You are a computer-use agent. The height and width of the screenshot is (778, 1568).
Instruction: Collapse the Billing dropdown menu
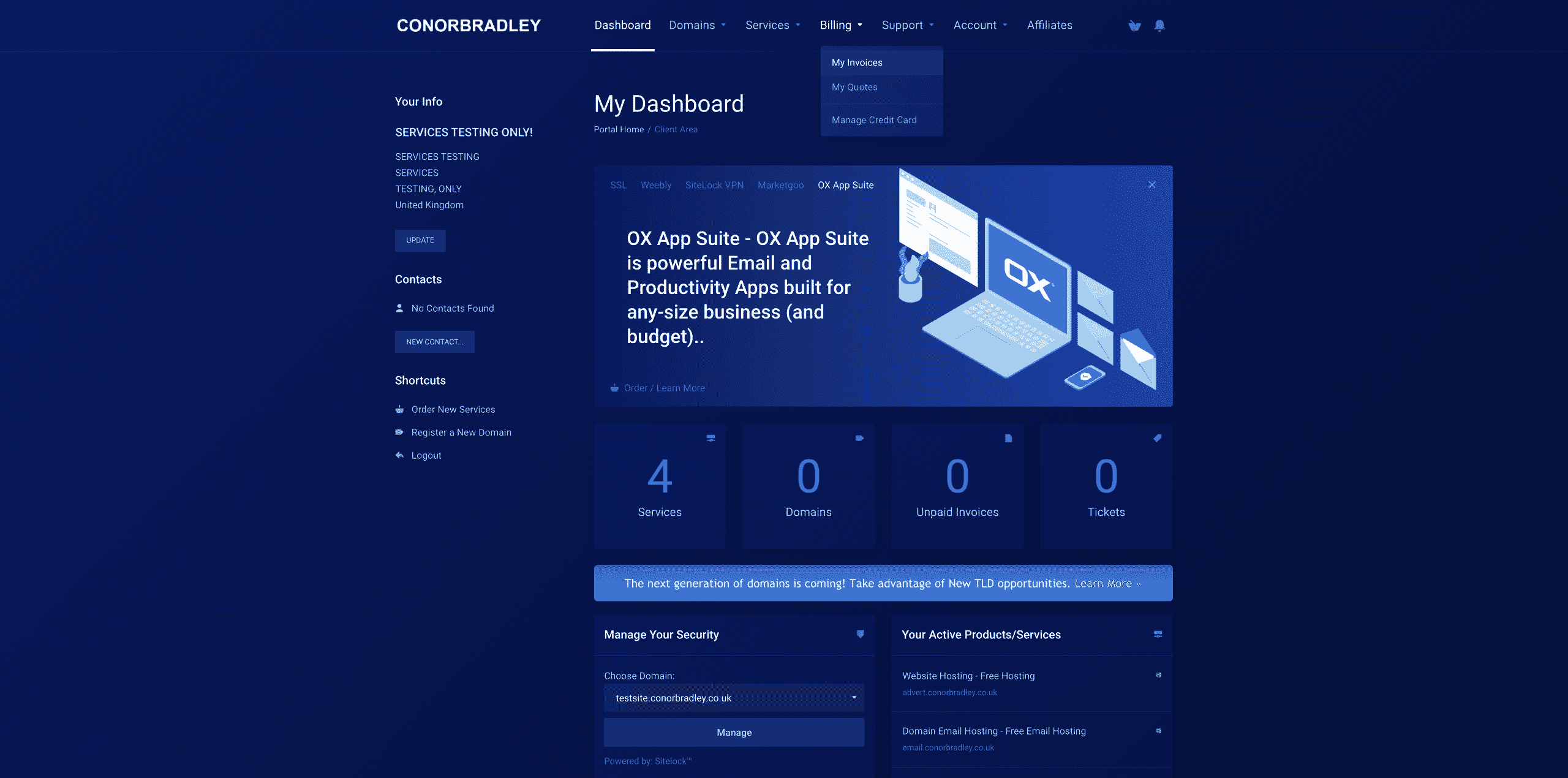(x=841, y=25)
